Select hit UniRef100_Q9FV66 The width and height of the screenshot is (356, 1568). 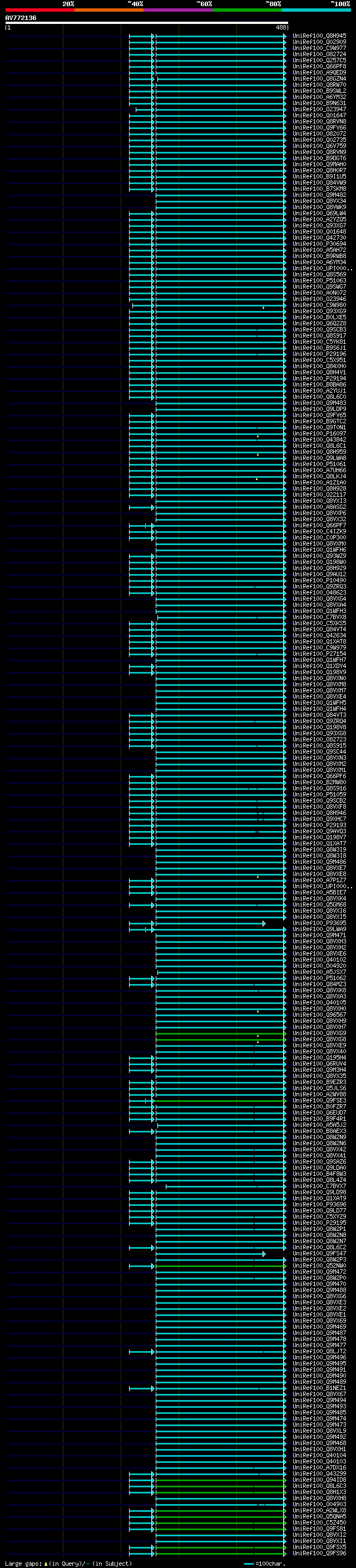click(x=319, y=128)
